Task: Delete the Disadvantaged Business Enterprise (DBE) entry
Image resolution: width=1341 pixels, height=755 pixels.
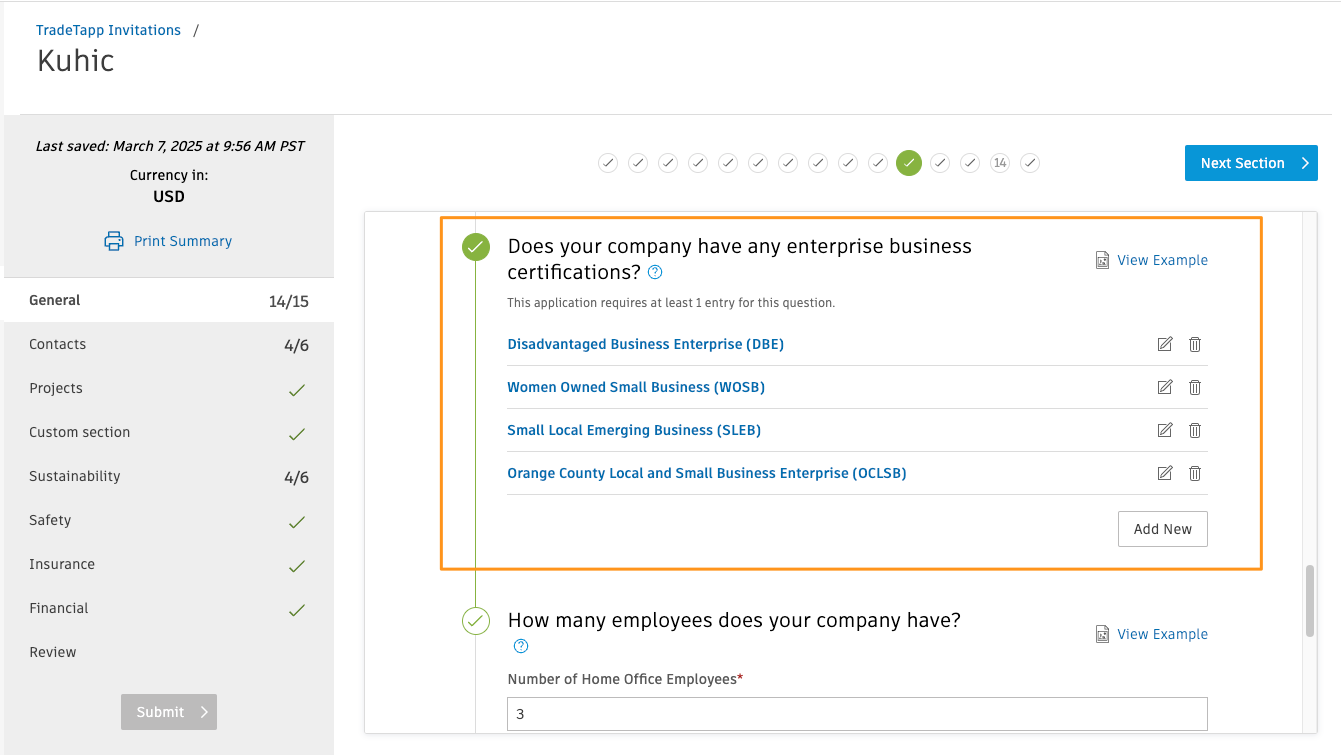Action: pyautogui.click(x=1194, y=344)
